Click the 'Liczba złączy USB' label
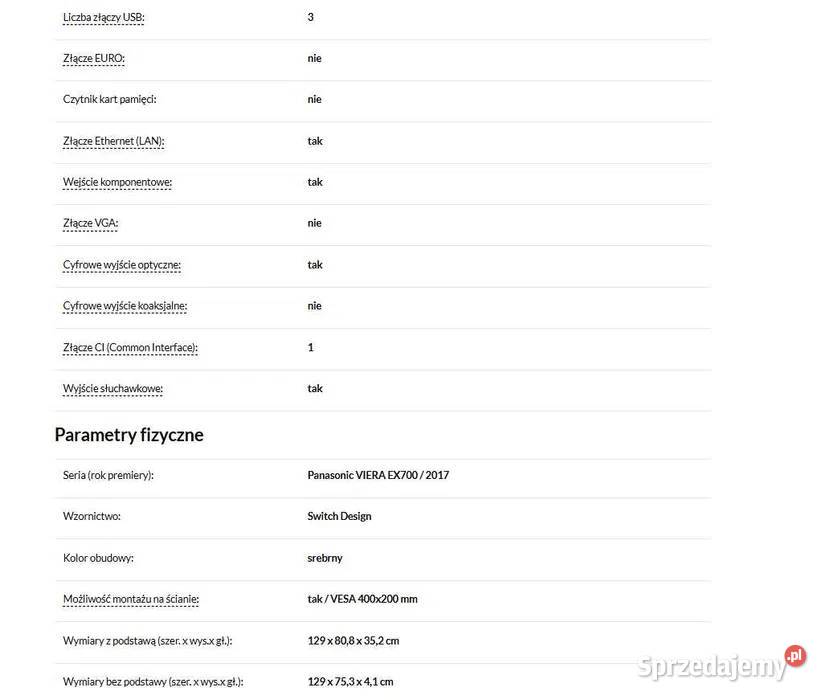 click(x=103, y=17)
